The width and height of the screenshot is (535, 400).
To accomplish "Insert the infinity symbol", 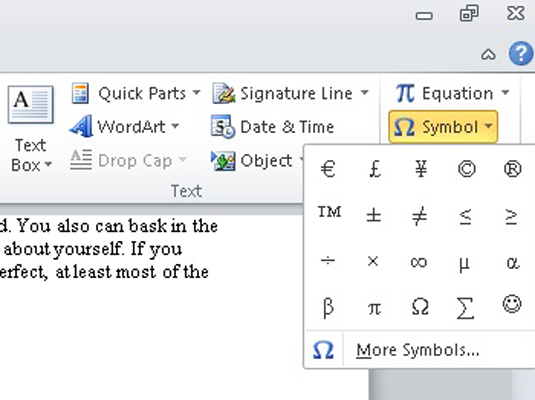I will click(419, 262).
